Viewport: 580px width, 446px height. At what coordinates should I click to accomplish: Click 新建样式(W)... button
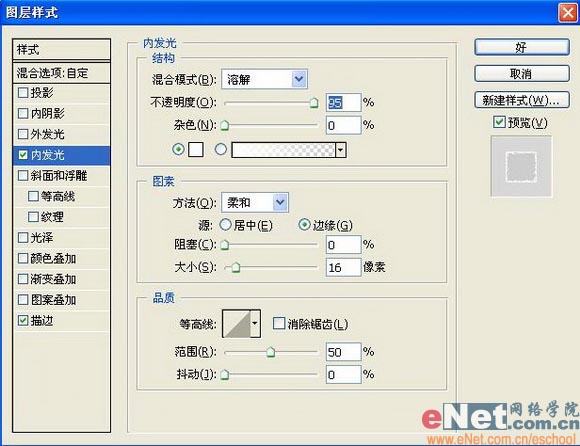tap(522, 100)
